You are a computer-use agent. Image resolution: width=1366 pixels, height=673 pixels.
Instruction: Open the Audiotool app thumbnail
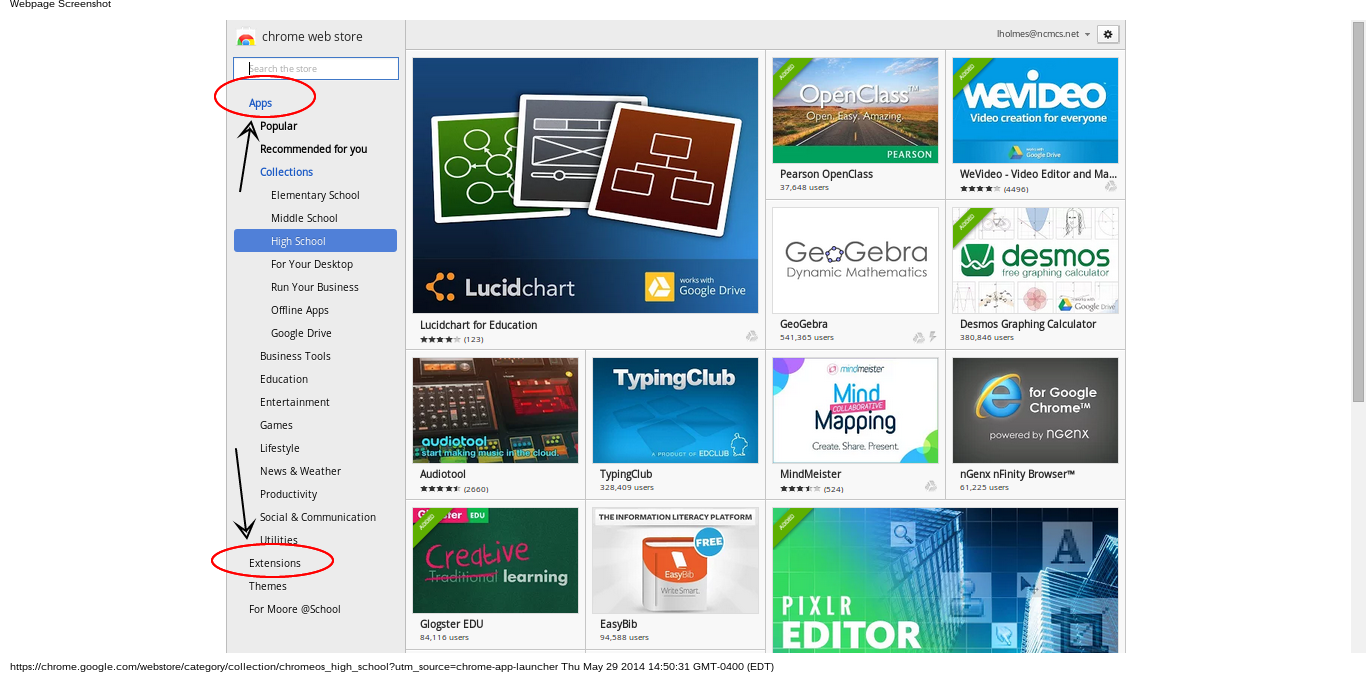[495, 410]
